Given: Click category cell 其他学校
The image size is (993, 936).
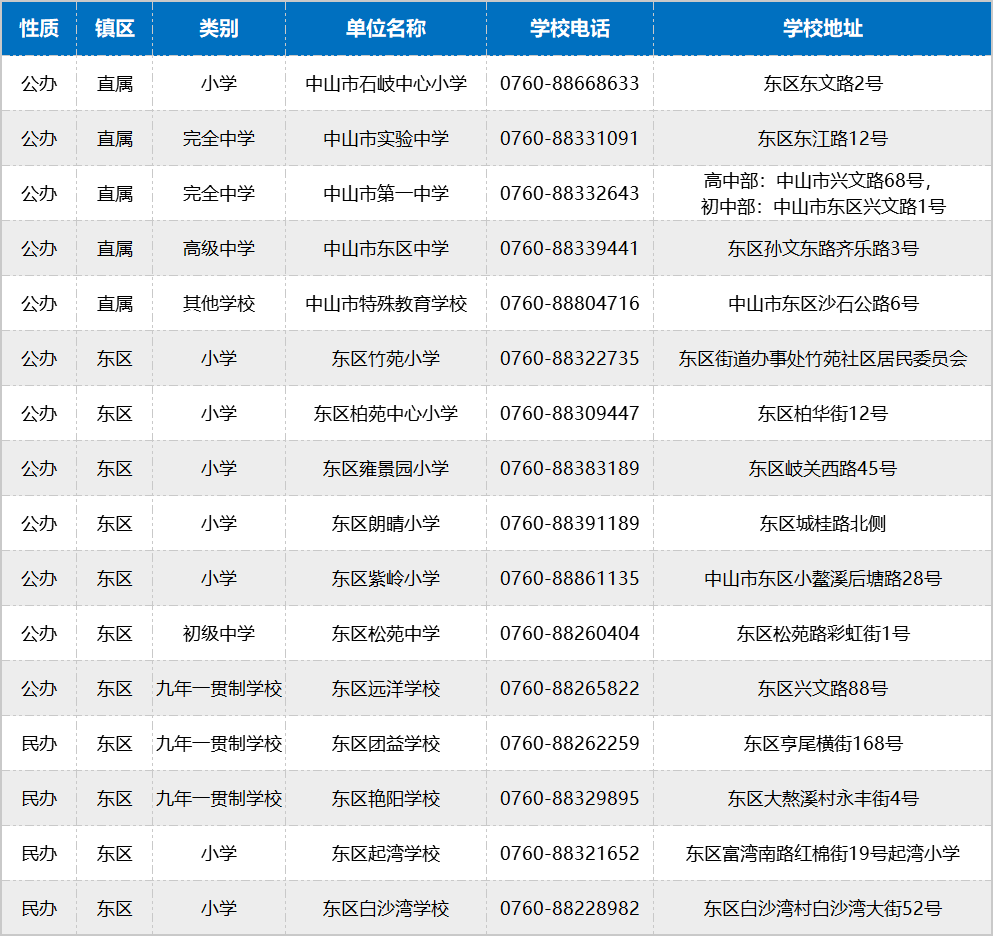Looking at the screenshot, I should pos(218,304).
